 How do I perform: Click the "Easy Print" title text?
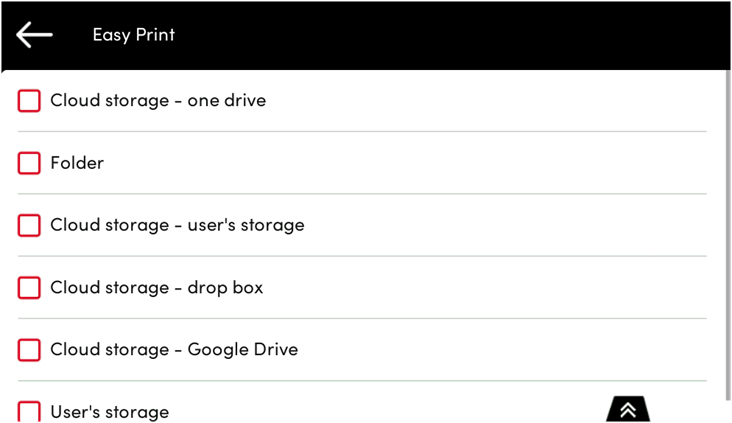(x=133, y=35)
